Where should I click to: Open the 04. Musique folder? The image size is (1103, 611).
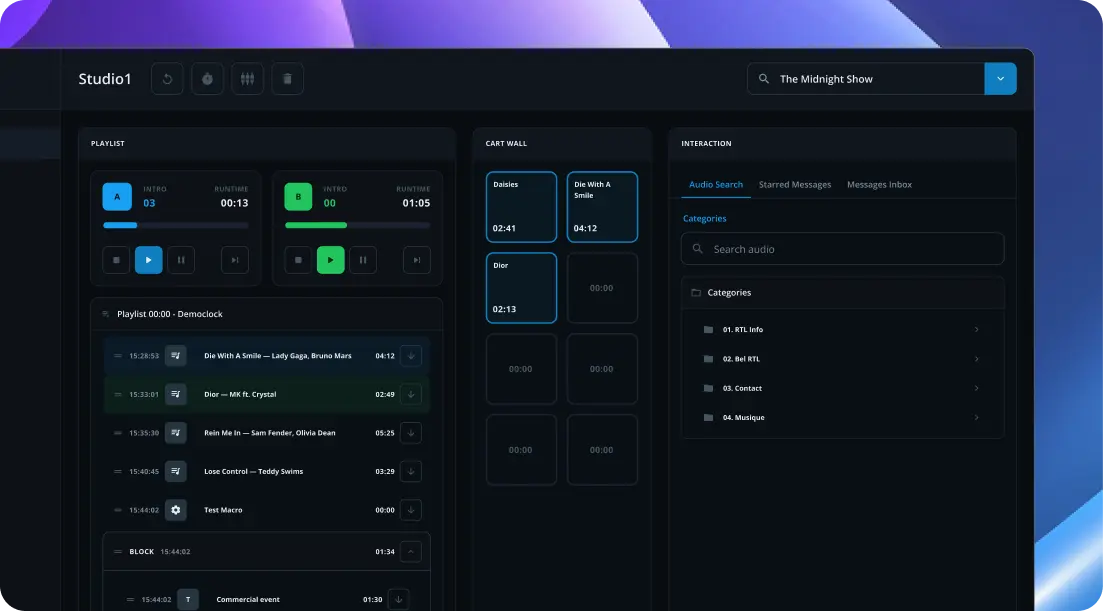(843, 418)
